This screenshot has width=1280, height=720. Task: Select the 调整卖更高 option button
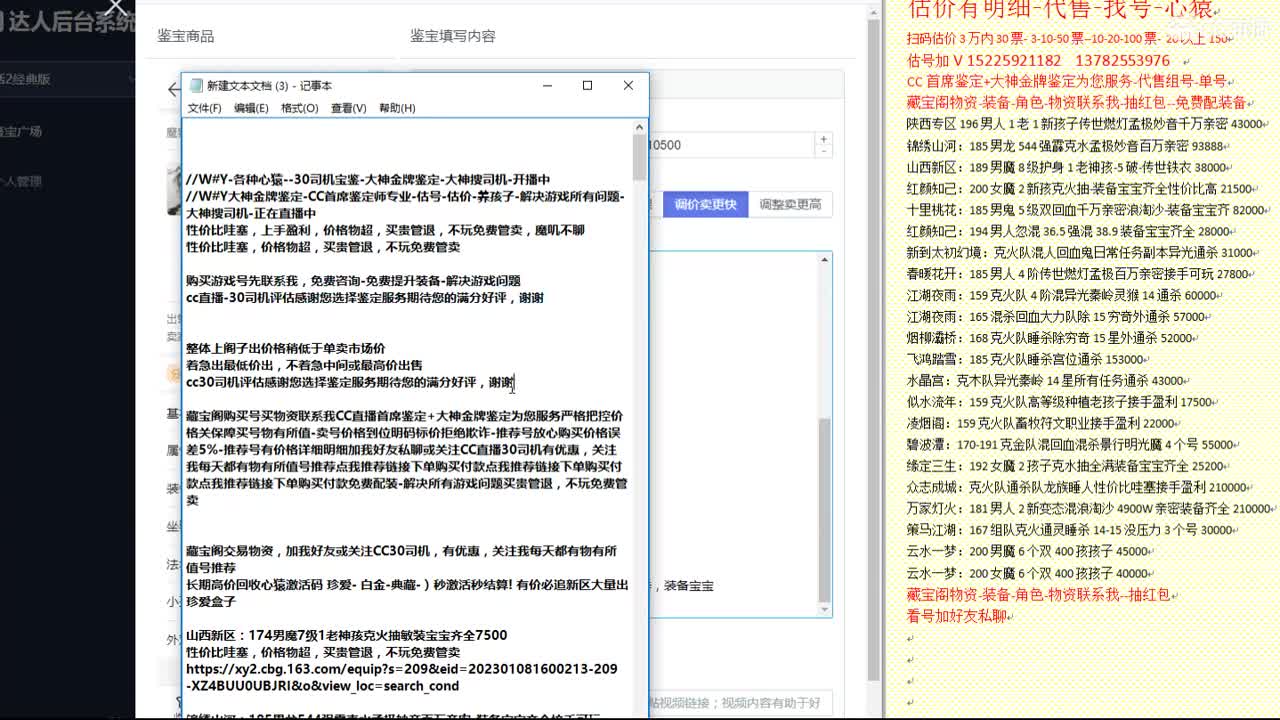click(x=790, y=204)
